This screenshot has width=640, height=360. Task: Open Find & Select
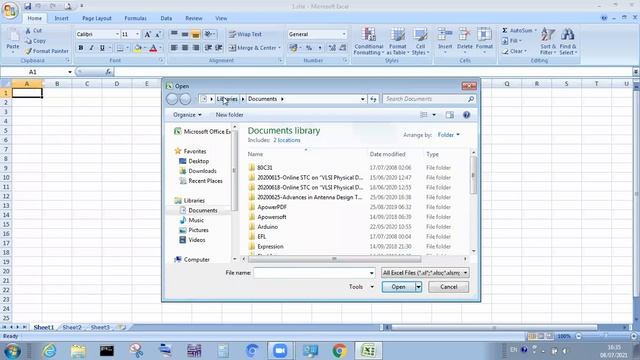coord(568,41)
